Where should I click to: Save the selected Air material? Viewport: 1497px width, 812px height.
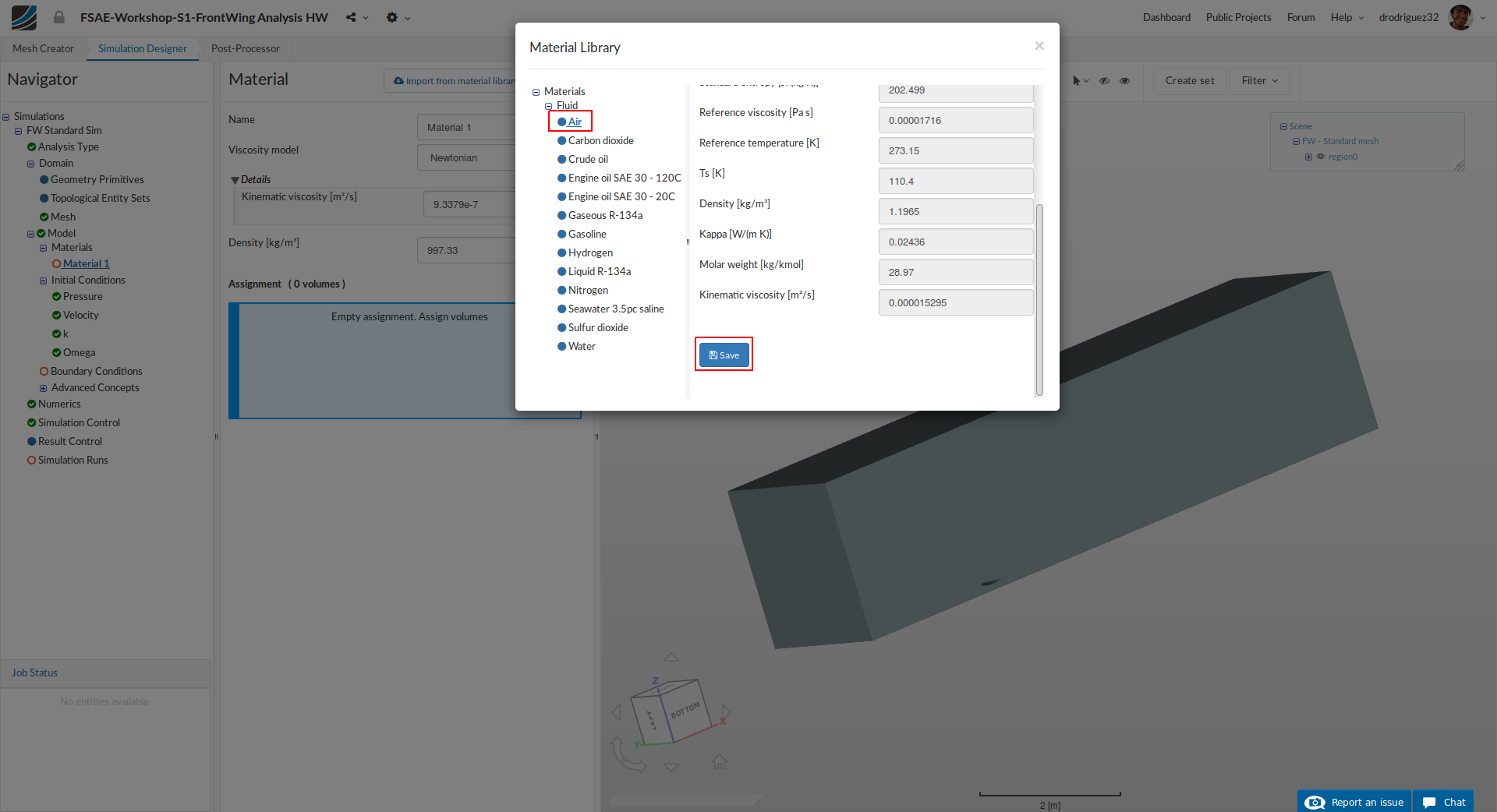pos(724,355)
